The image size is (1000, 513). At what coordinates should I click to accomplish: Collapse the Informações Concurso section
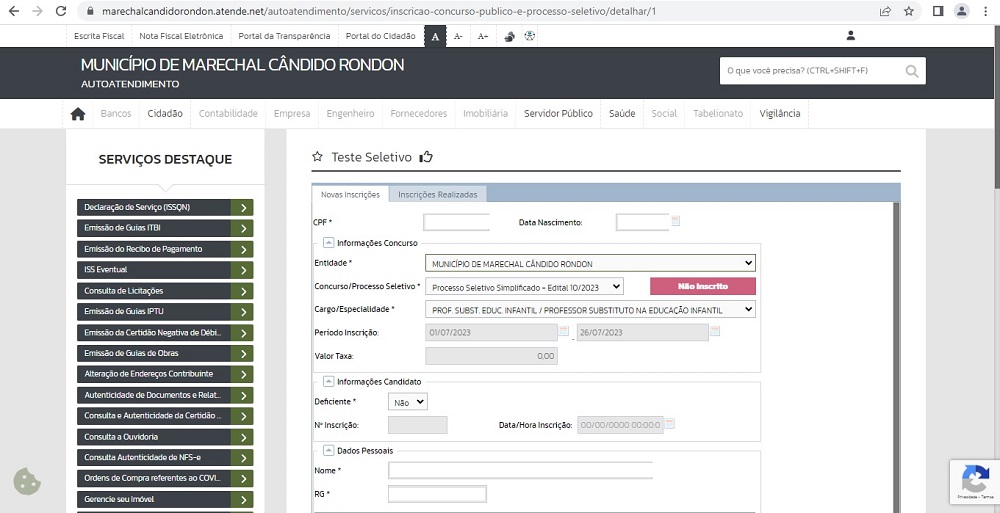(328, 243)
